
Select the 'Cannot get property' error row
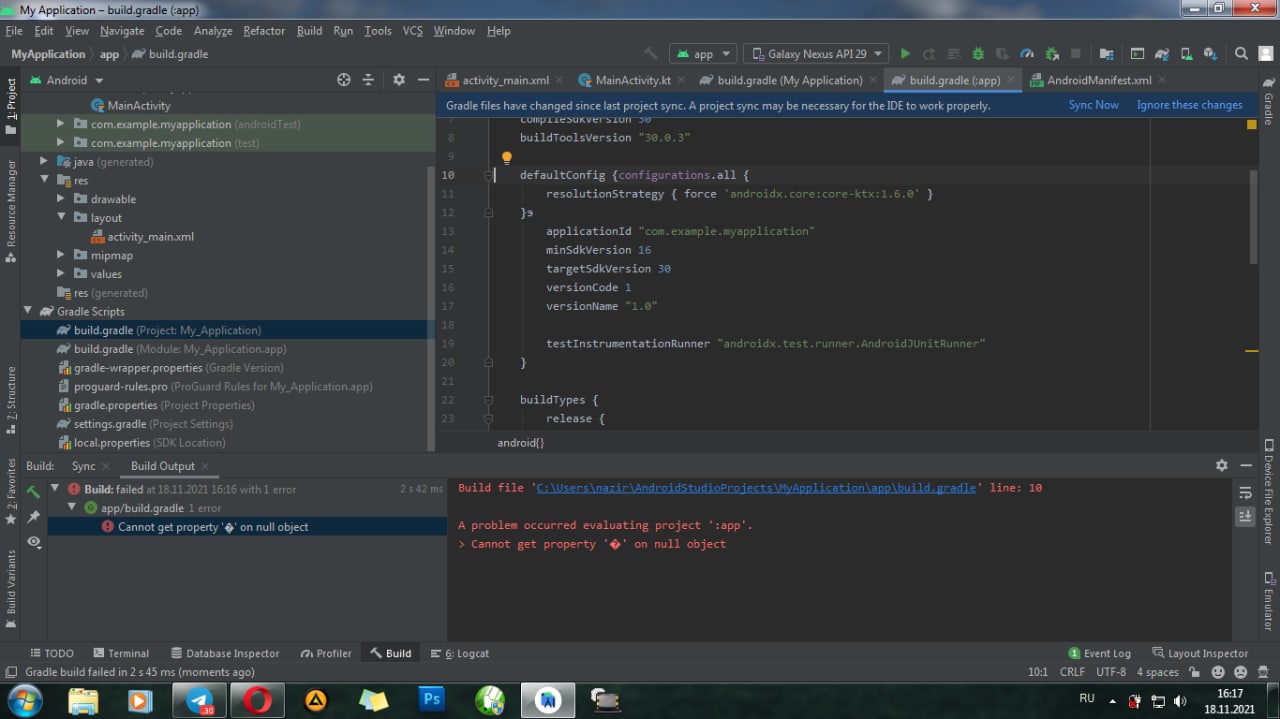[x=247, y=527]
